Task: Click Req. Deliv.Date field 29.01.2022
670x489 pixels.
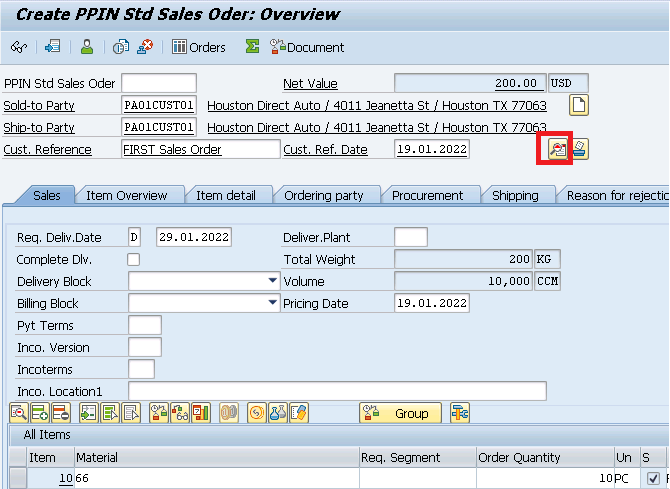Action: 194,237
